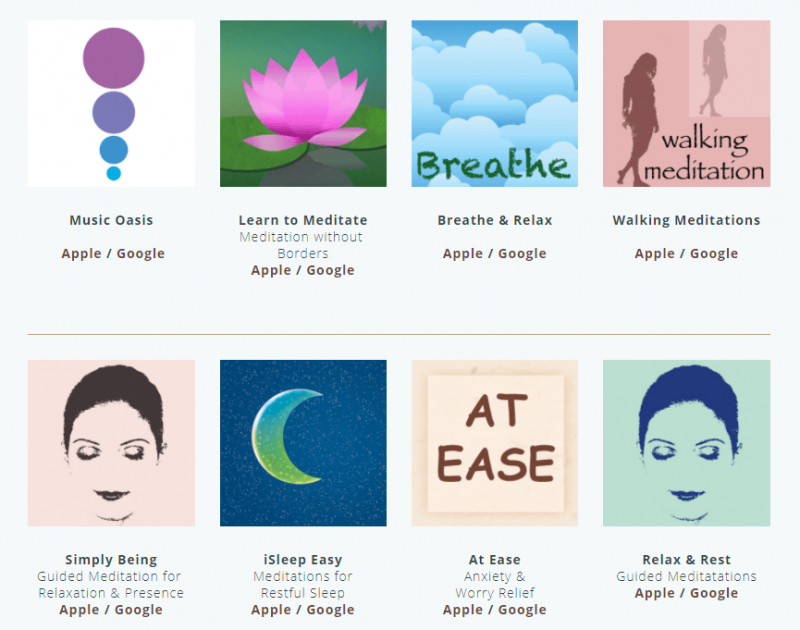Click Google link under Breathe & Relax
Image resolution: width=800 pixels, height=630 pixels.
522,254
